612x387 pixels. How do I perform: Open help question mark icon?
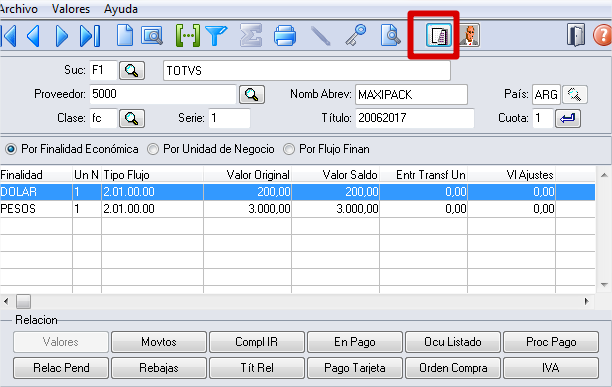tap(602, 36)
